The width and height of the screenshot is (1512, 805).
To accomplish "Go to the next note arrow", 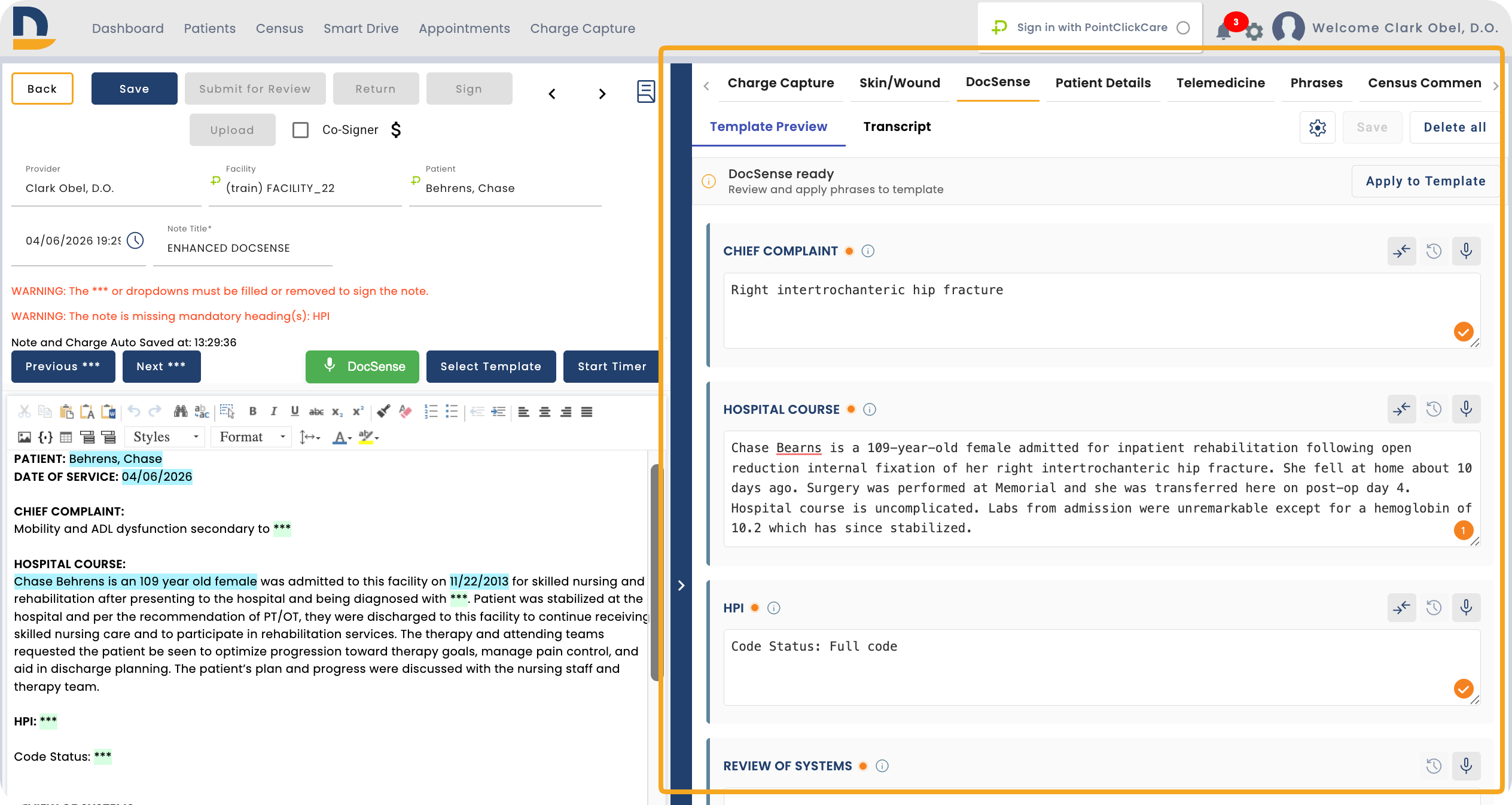I will pos(602,94).
